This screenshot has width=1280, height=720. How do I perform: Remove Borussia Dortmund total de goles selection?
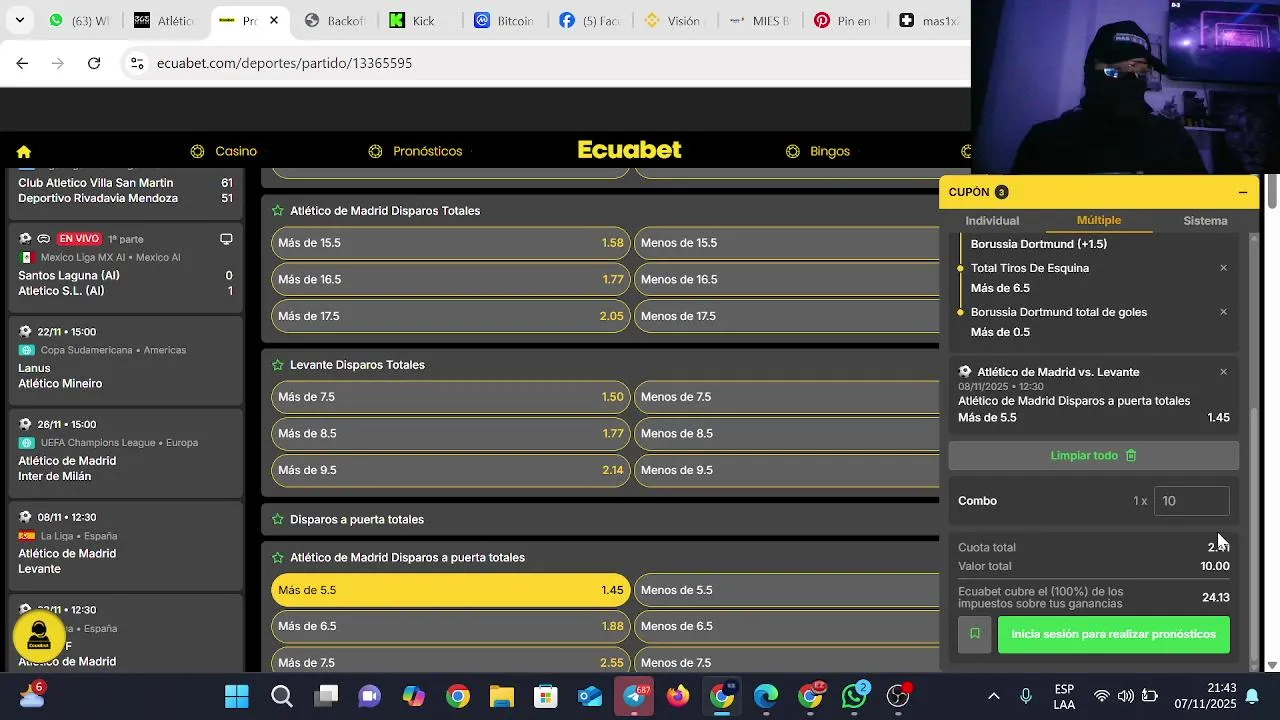pos(1223,312)
